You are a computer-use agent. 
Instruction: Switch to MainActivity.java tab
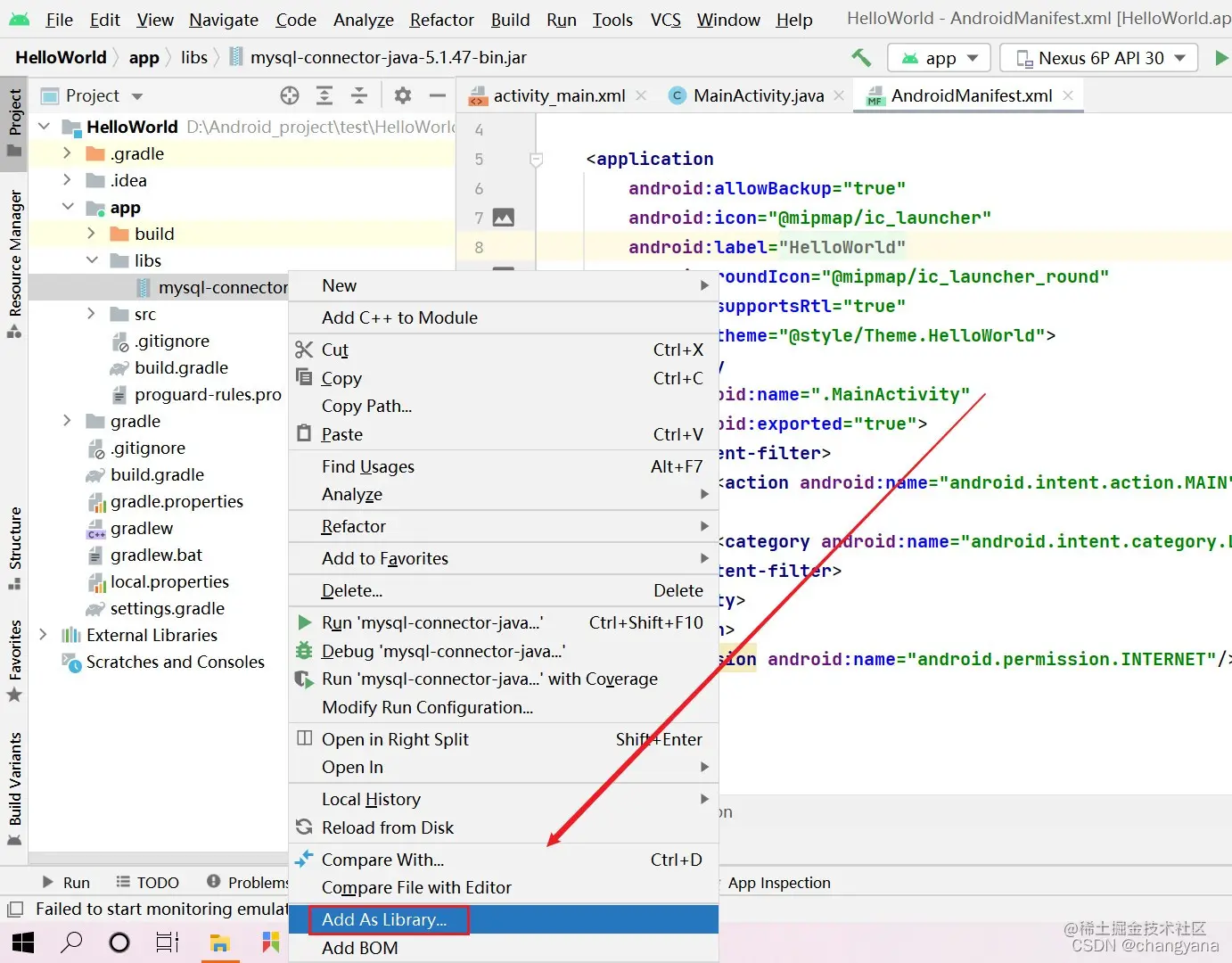click(758, 95)
